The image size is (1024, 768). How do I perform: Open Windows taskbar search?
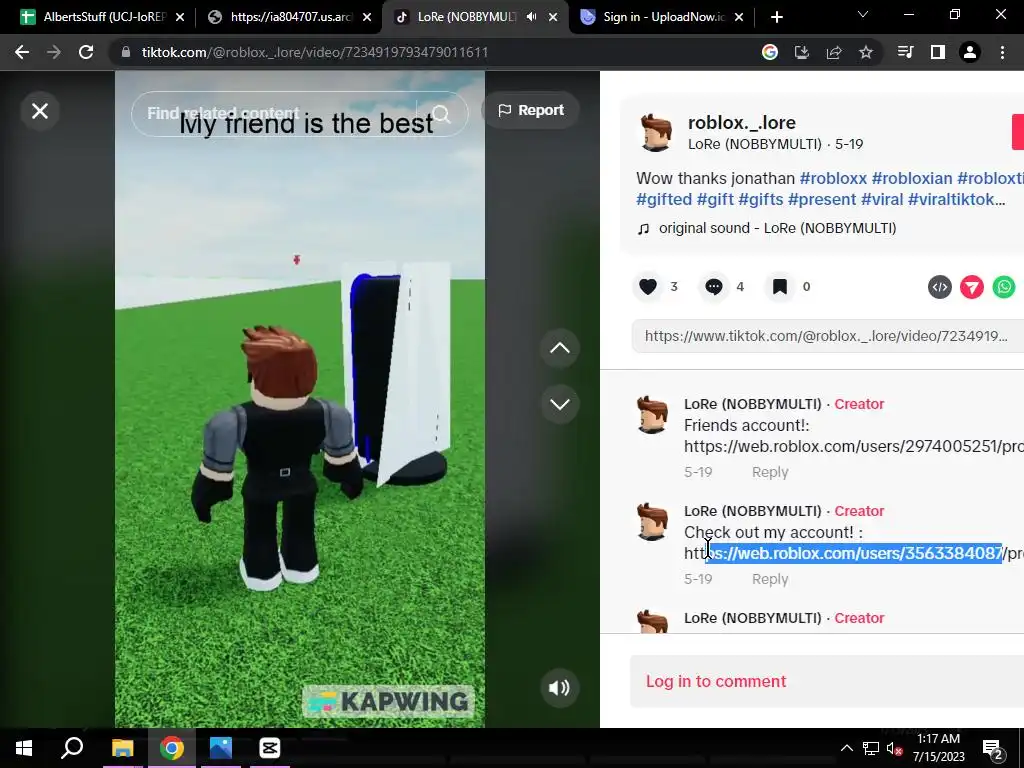click(72, 748)
